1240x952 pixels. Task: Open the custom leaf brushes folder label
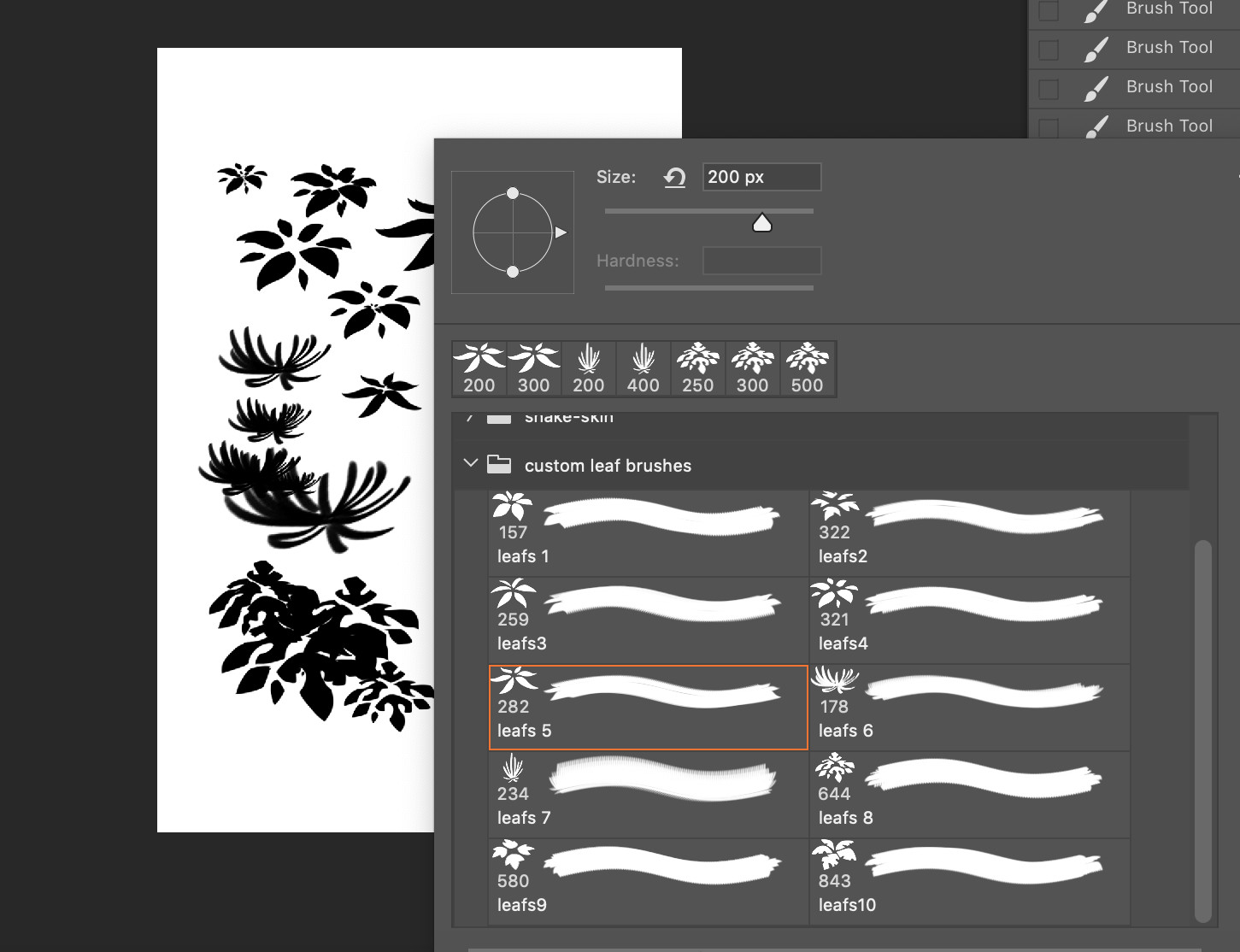click(608, 465)
